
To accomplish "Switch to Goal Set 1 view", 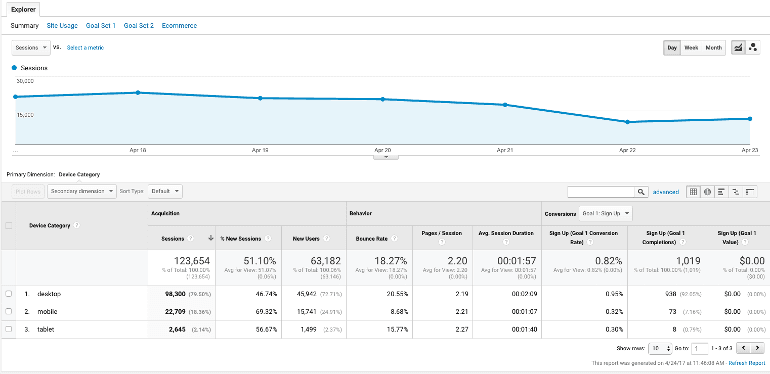I will click(101, 26).
